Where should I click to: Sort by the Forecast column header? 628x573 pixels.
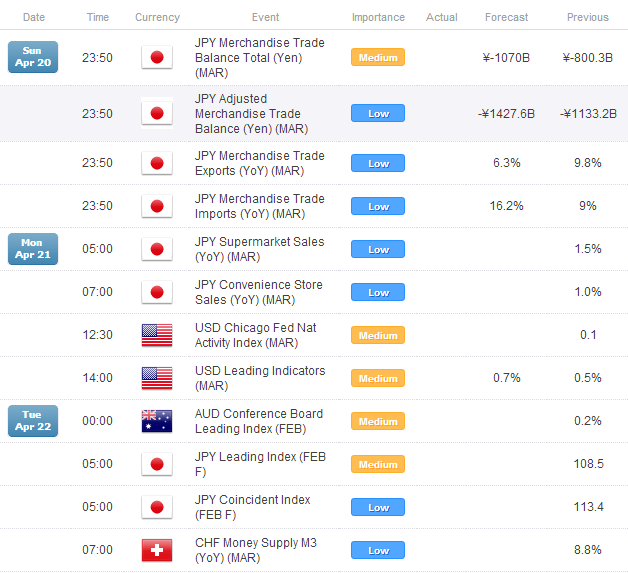506,17
